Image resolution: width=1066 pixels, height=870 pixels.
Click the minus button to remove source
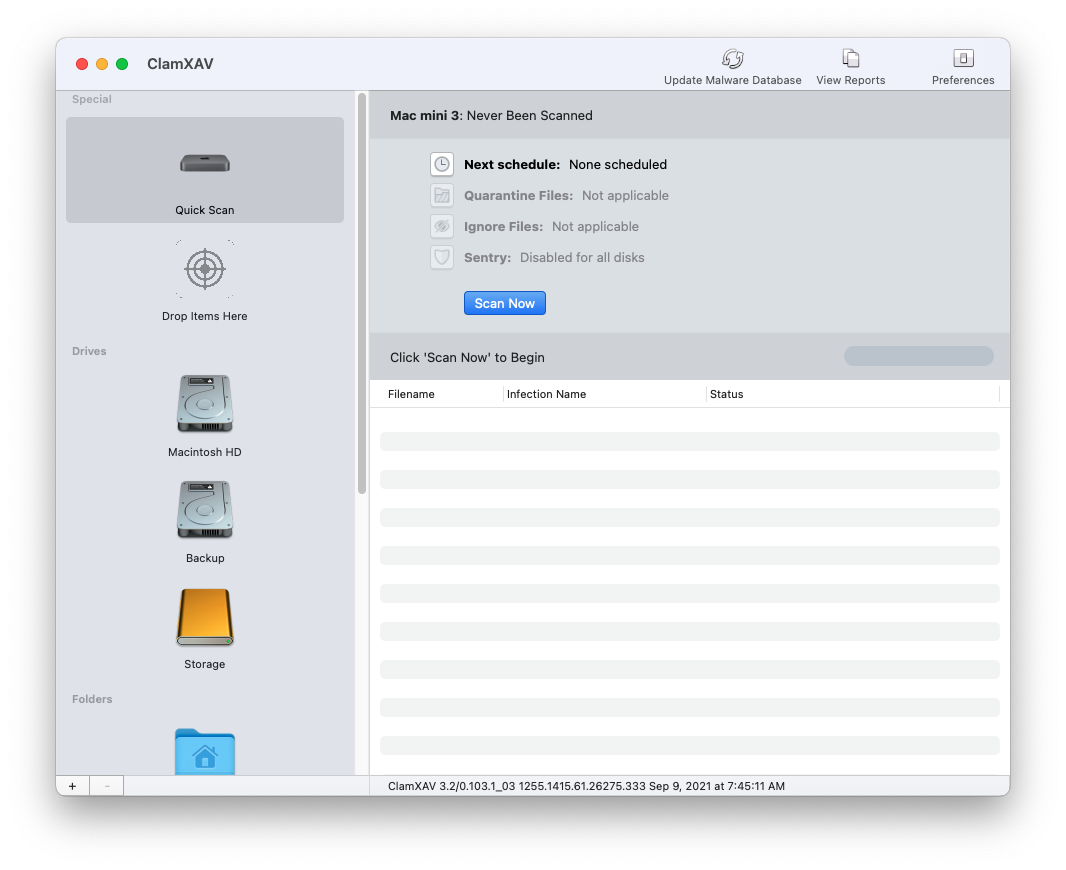pyautogui.click(x=107, y=786)
